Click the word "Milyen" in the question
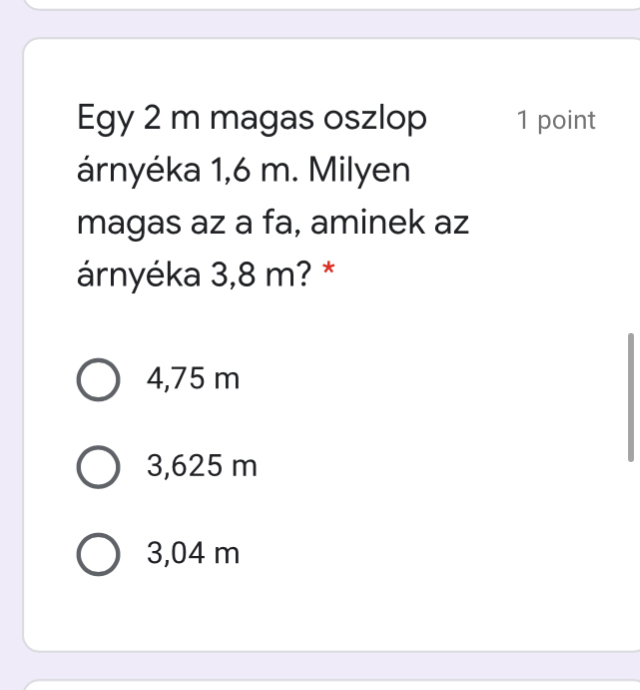 click(359, 171)
